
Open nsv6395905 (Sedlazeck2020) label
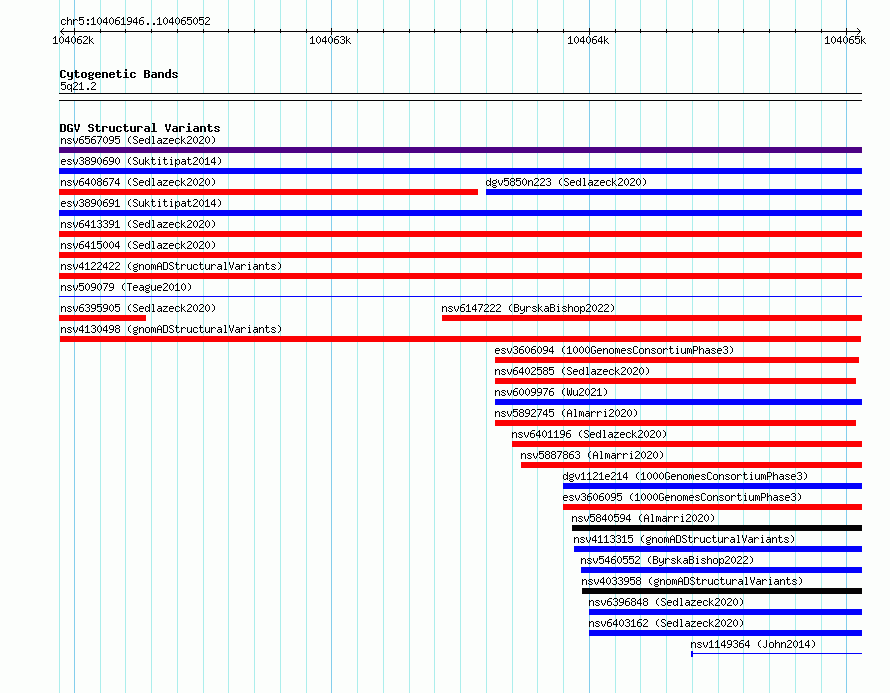click(x=138, y=308)
